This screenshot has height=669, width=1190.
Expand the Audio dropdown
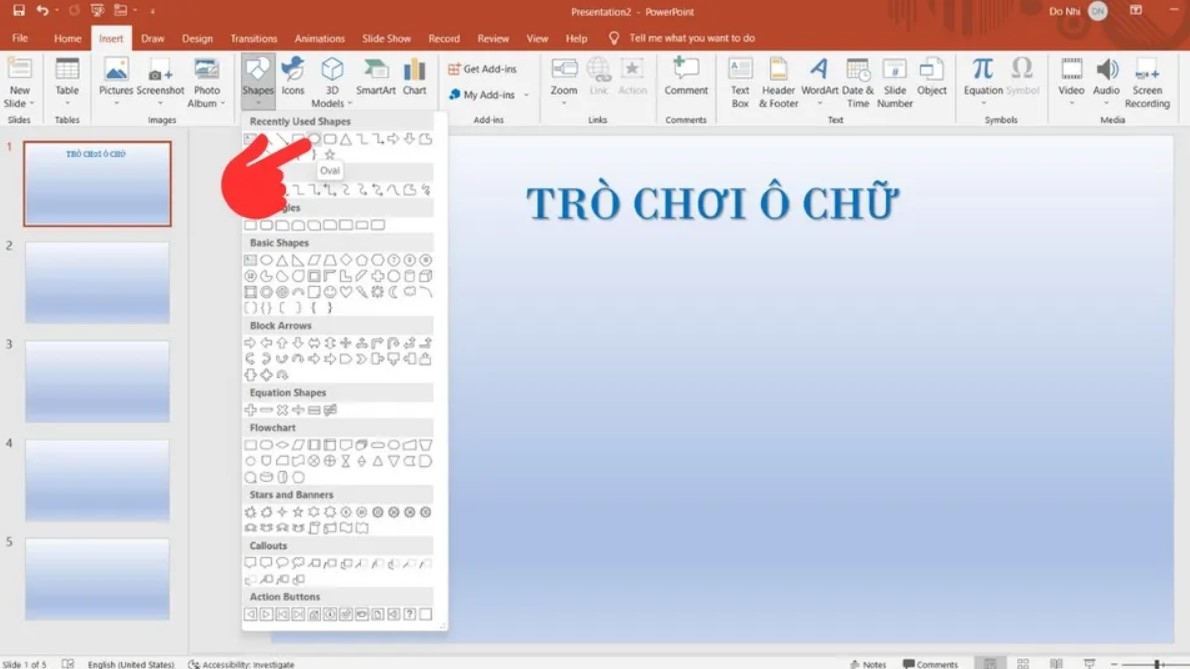pos(1107,103)
